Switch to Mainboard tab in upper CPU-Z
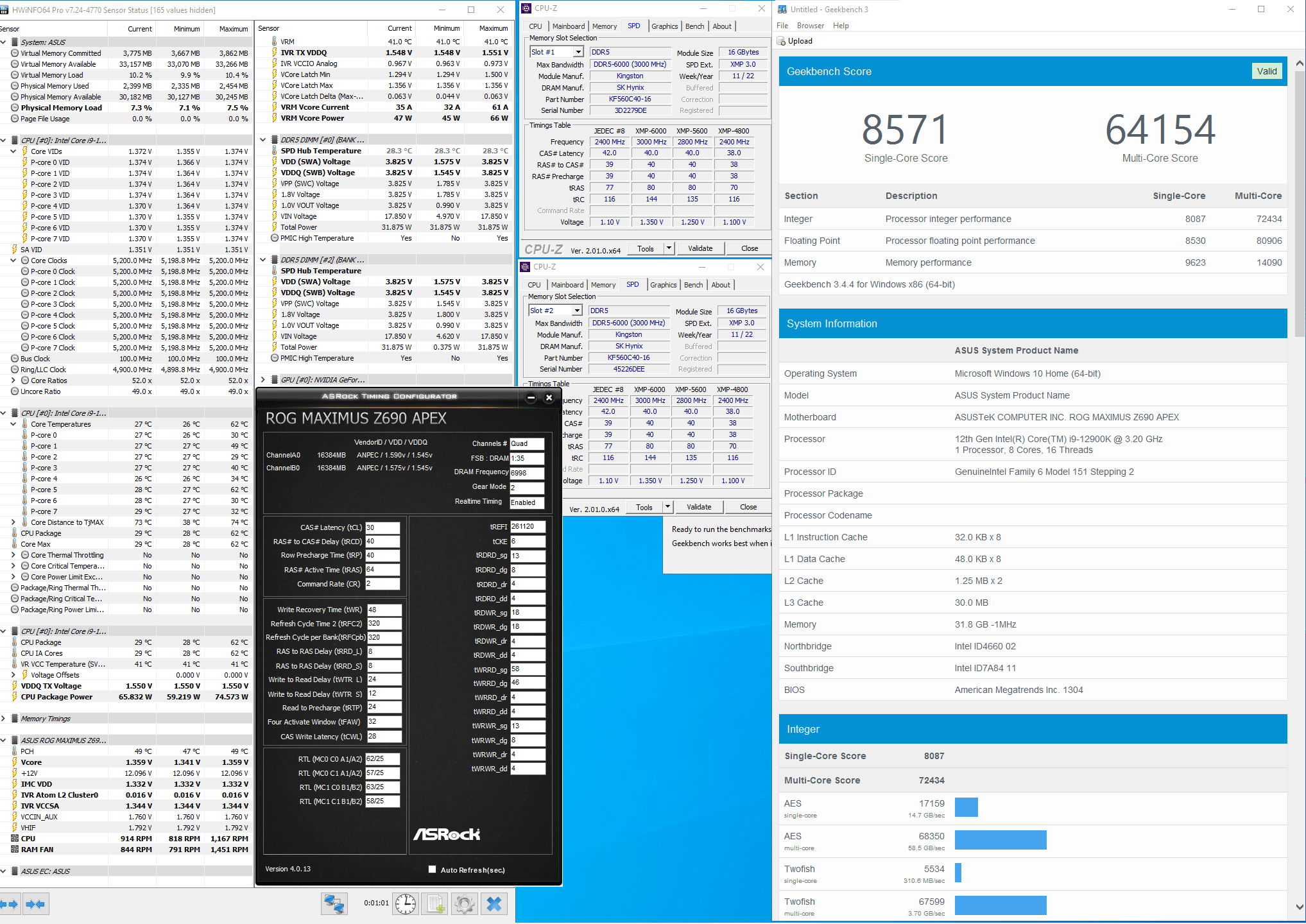Viewport: 1306px width, 924px height. click(569, 26)
